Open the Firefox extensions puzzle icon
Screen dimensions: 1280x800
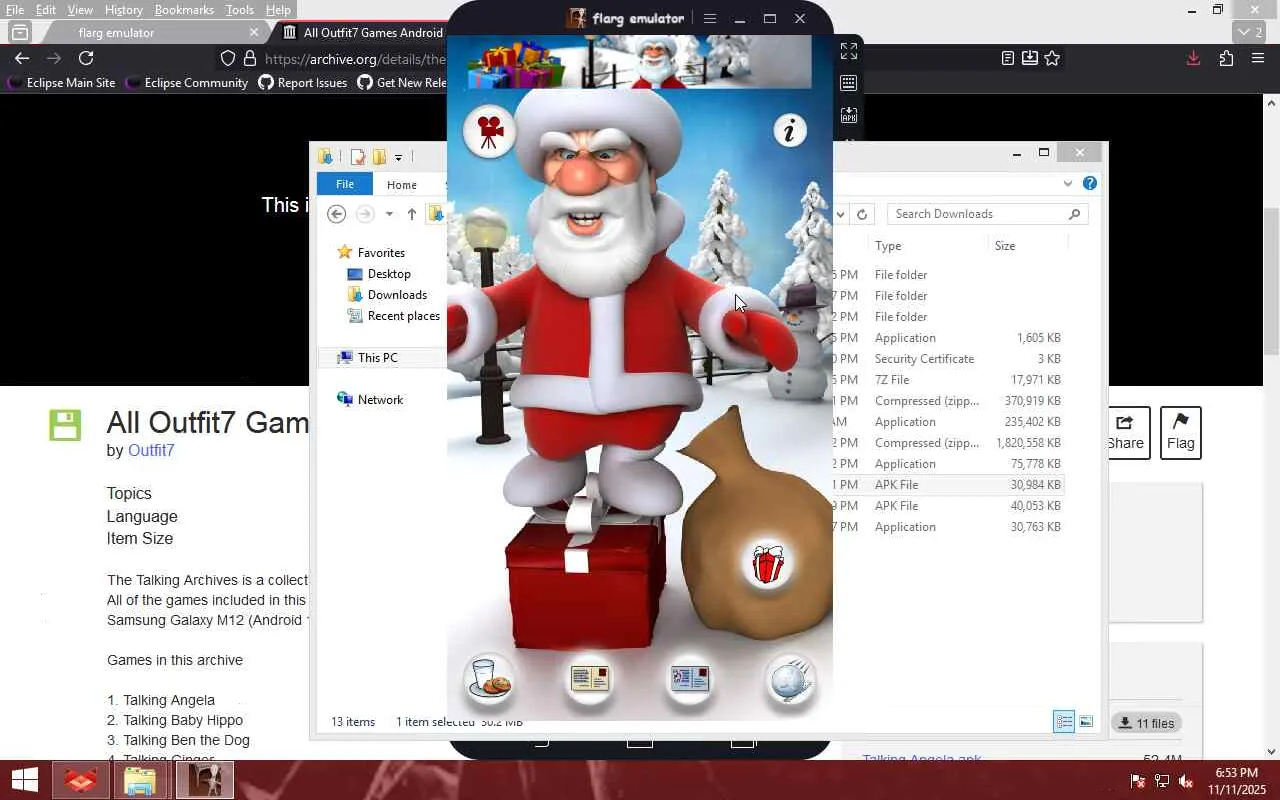tap(1226, 58)
